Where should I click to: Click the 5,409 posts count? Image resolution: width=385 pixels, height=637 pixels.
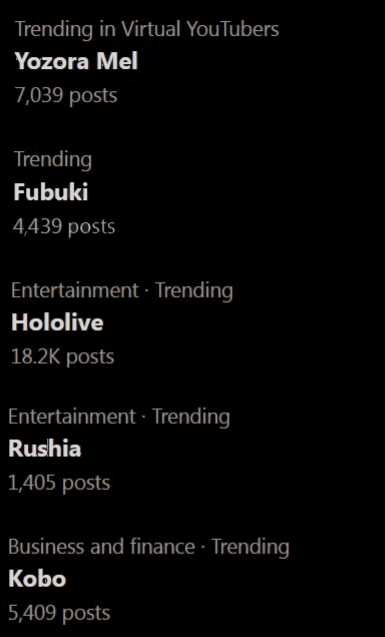59,613
